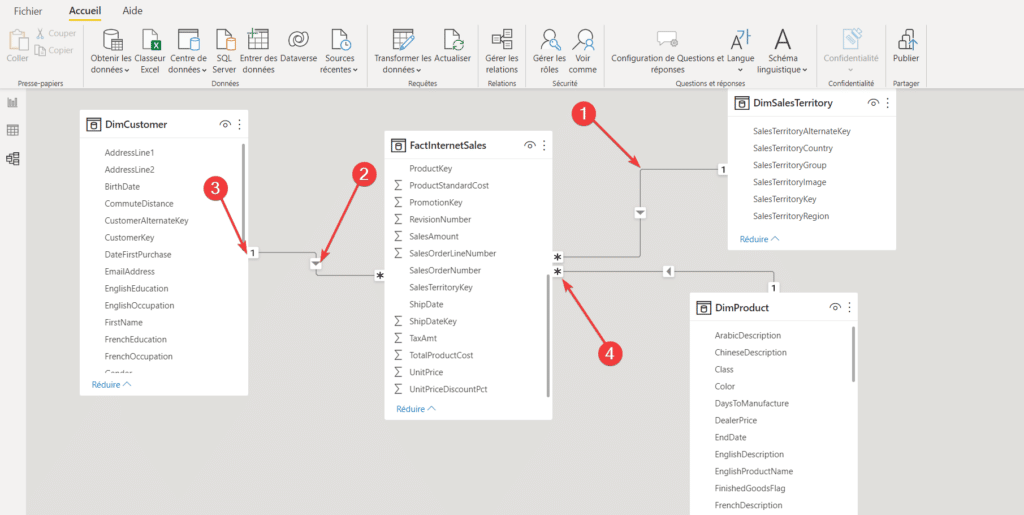Connect via SQL Server icon
Viewport: 1024px width, 515px height.
[x=225, y=40]
